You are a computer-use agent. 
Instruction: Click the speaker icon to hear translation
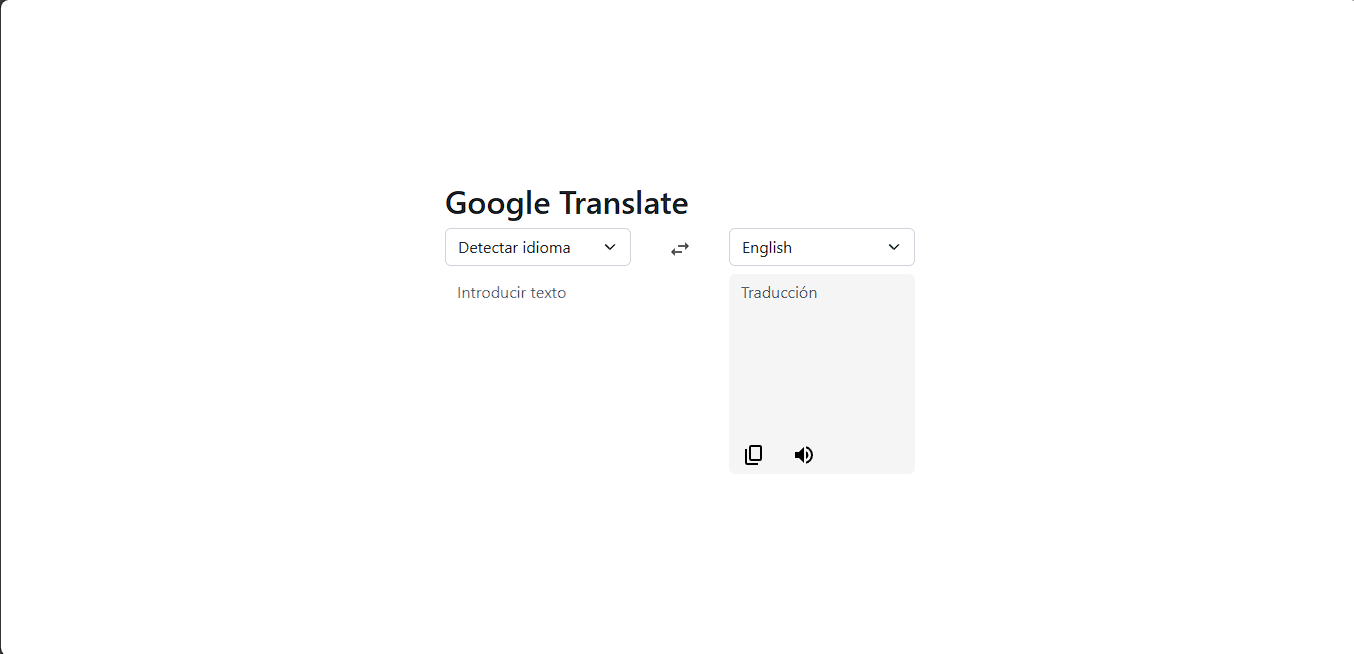[x=803, y=454]
